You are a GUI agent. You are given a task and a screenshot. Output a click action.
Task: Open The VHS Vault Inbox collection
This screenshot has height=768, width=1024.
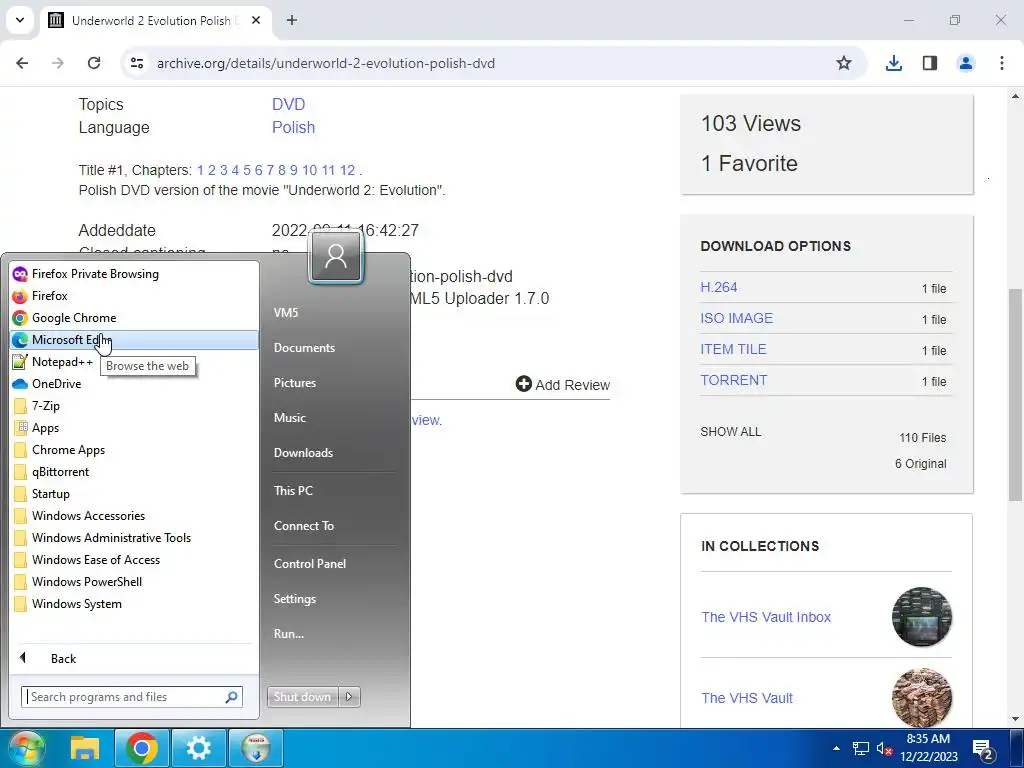coord(766,617)
